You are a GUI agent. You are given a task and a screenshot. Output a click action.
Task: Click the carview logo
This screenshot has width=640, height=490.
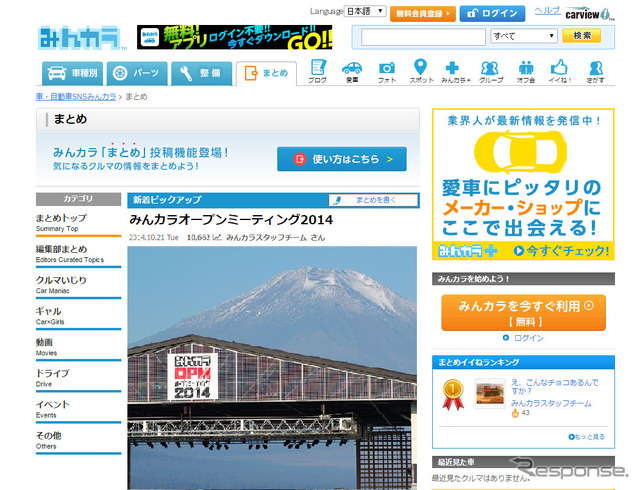pyautogui.click(x=588, y=14)
